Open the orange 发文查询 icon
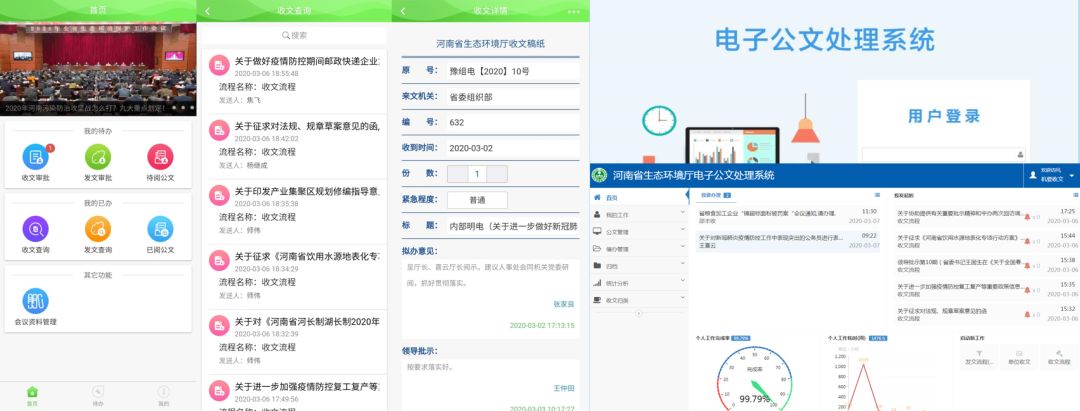 [98, 229]
